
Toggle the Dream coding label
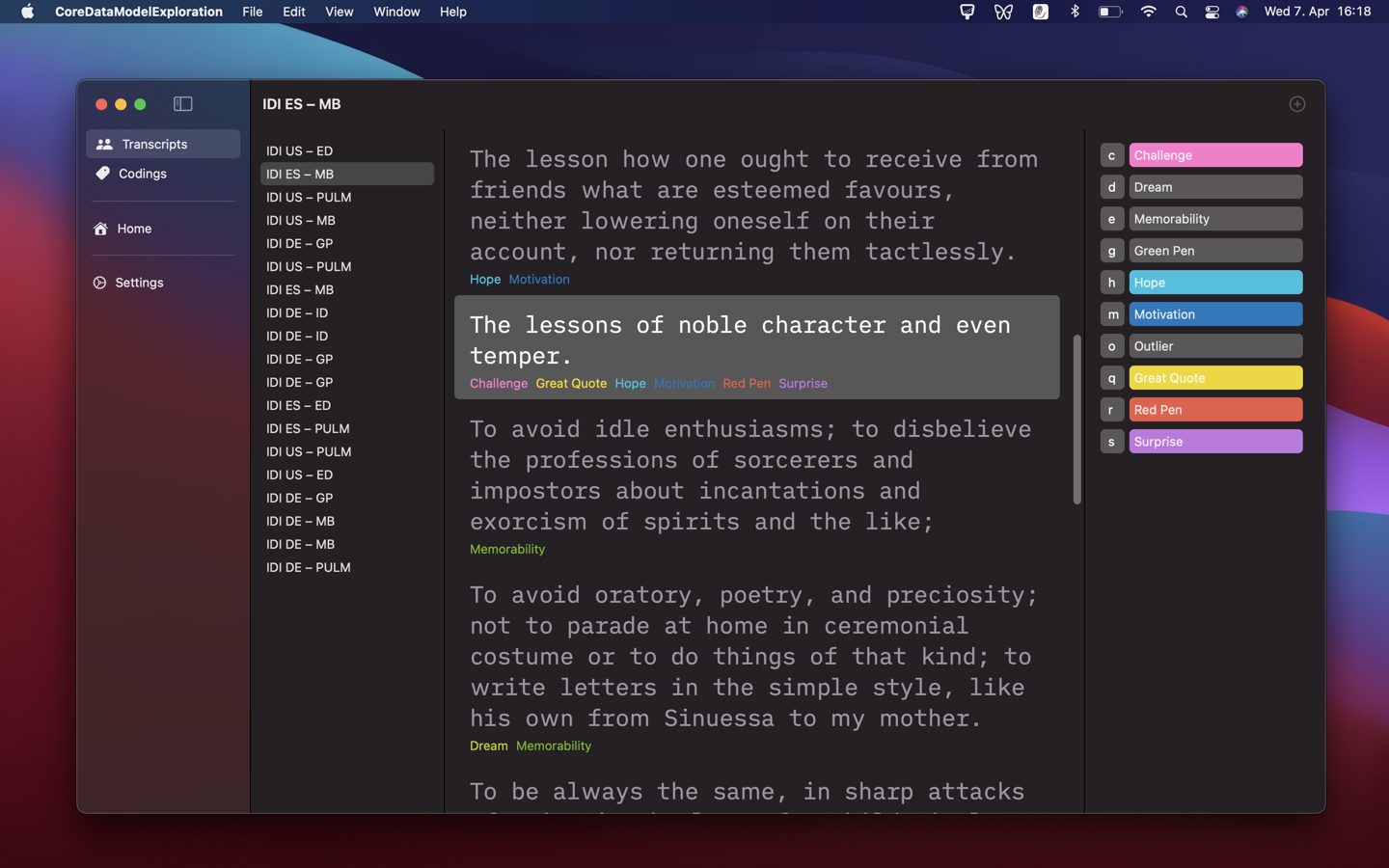[x=1215, y=187]
